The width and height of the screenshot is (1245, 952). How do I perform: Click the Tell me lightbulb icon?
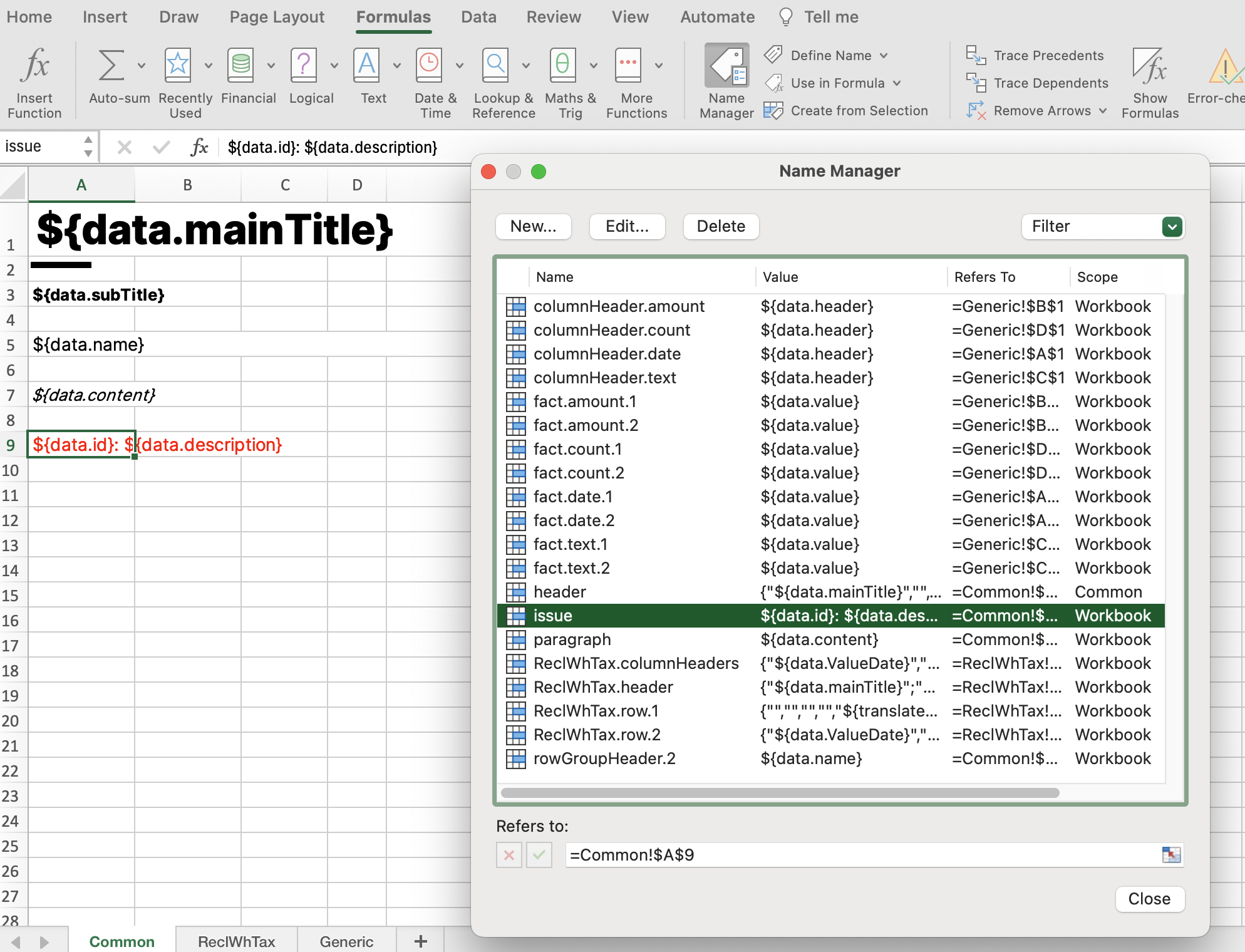point(785,17)
